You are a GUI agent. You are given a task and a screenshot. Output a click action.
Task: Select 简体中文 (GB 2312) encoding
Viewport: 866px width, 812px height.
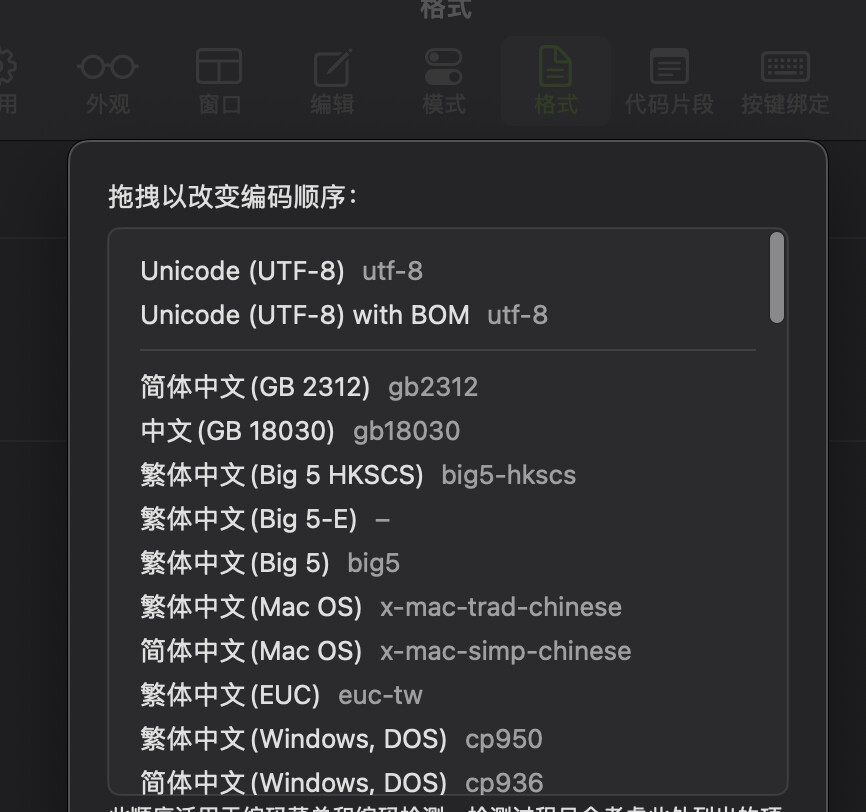click(x=448, y=387)
